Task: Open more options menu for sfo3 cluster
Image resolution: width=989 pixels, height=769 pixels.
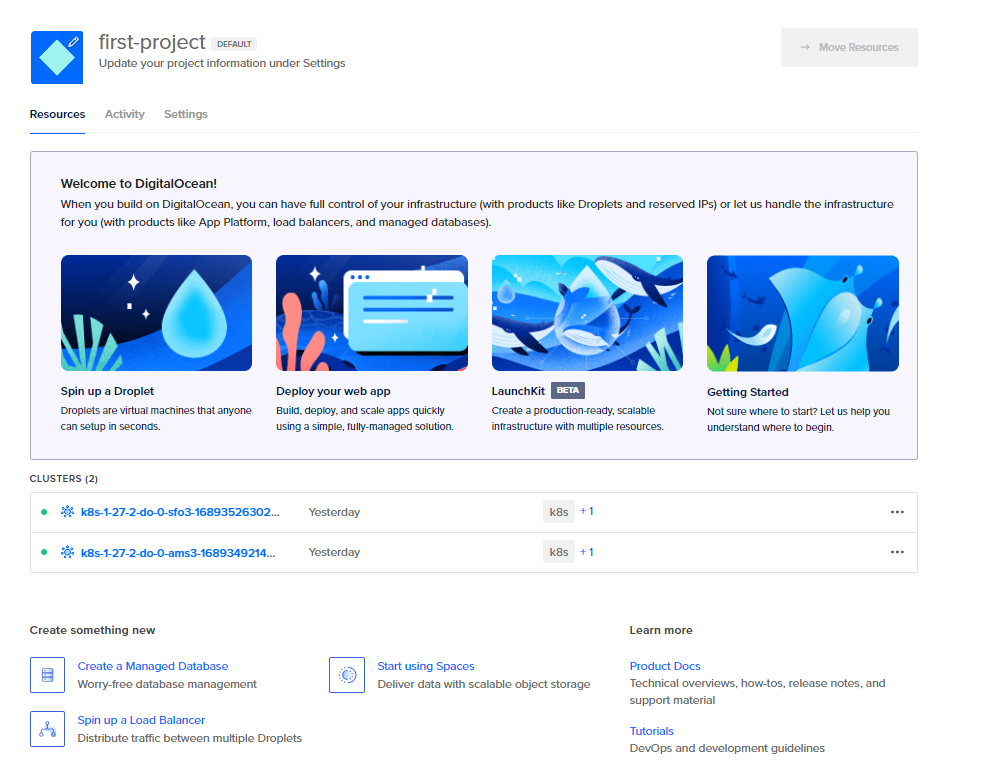Action: click(x=897, y=512)
